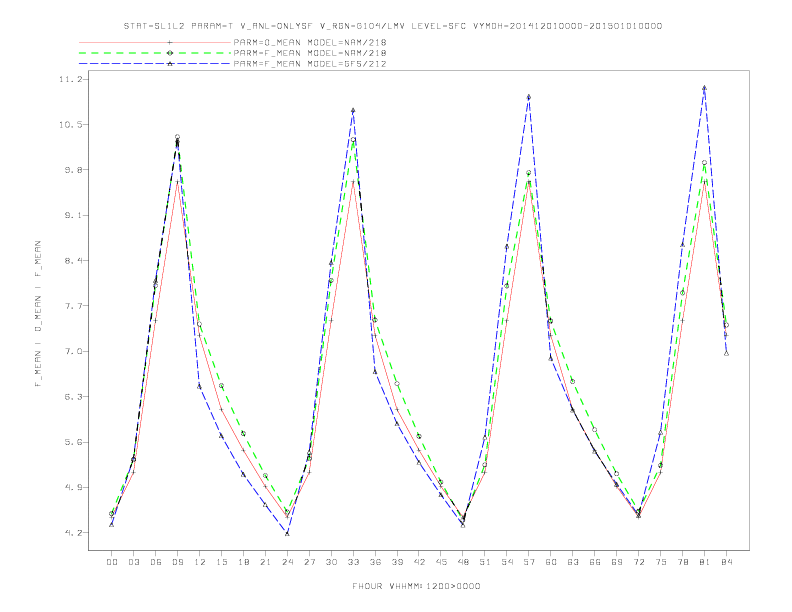792x612 pixels.
Task: Click x-axis hour label 60
Action: [x=551, y=562]
